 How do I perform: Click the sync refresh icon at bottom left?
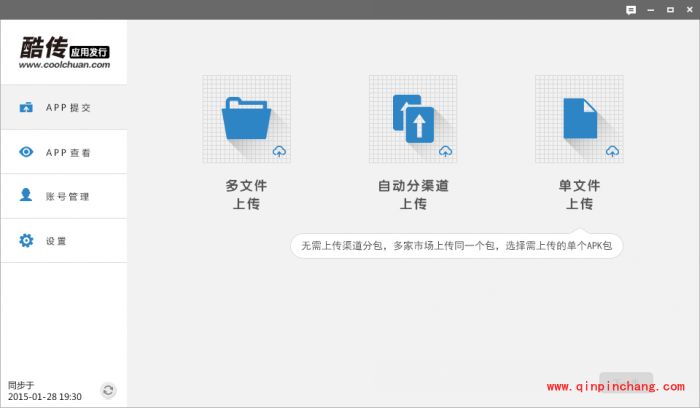coord(108,390)
